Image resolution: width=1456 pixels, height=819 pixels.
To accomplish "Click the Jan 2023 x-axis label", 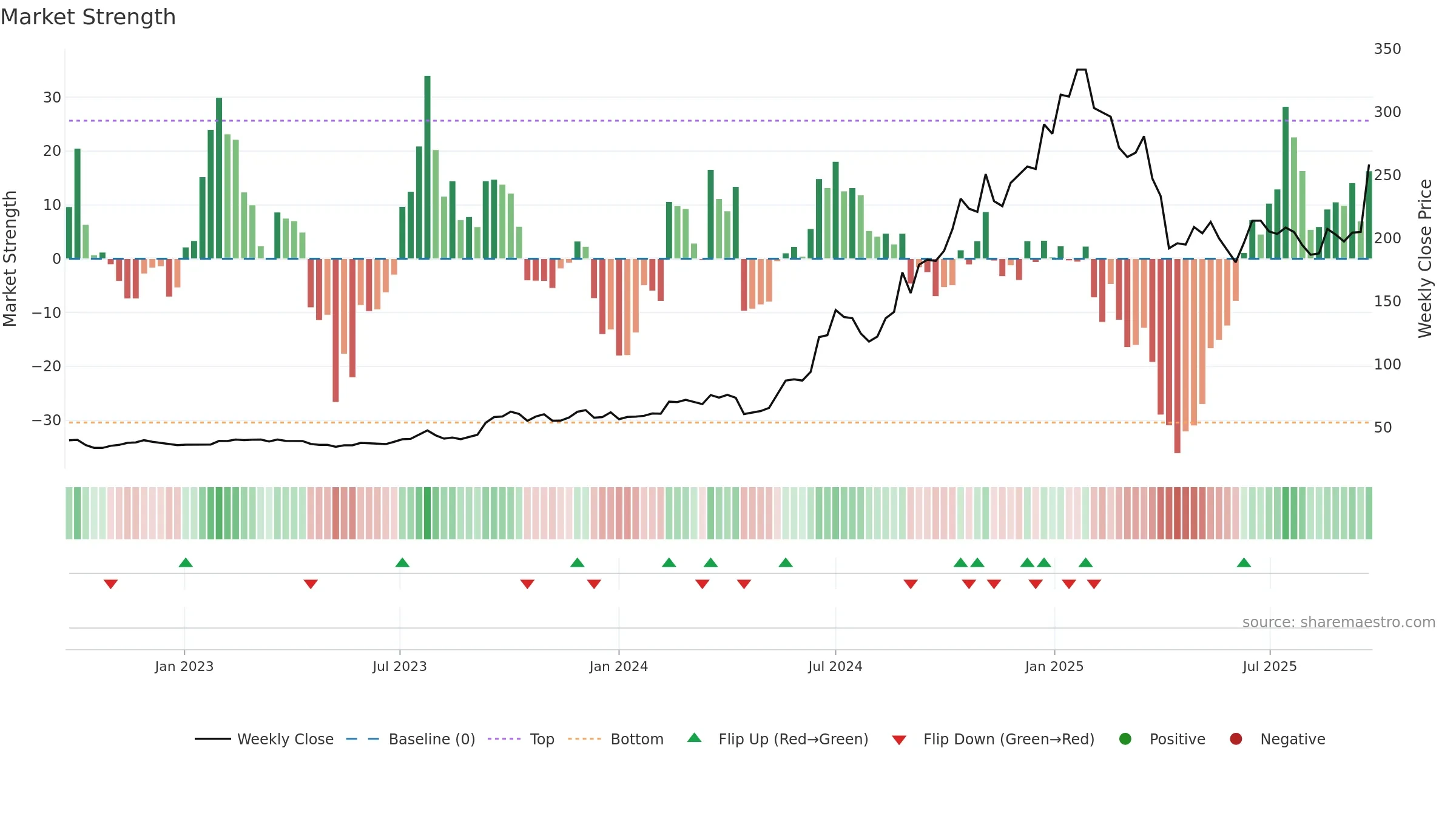I will (184, 666).
